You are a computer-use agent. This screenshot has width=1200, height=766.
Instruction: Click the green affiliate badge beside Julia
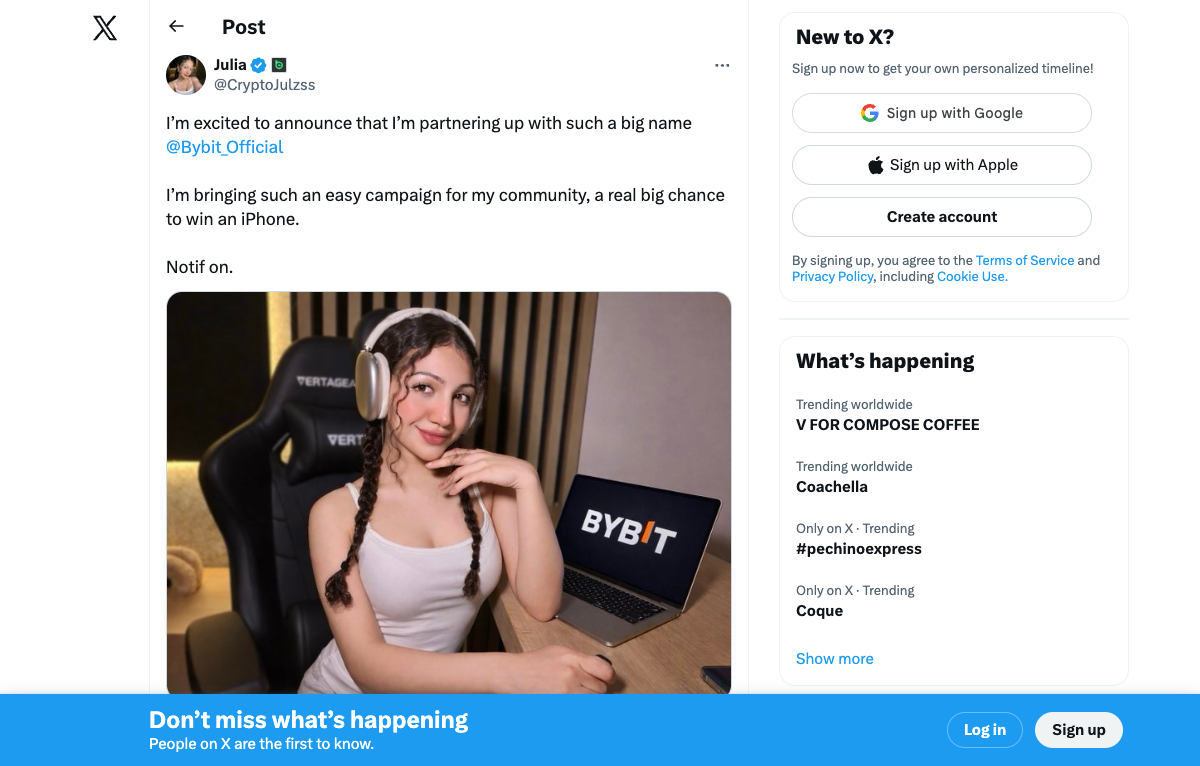pyautogui.click(x=279, y=65)
